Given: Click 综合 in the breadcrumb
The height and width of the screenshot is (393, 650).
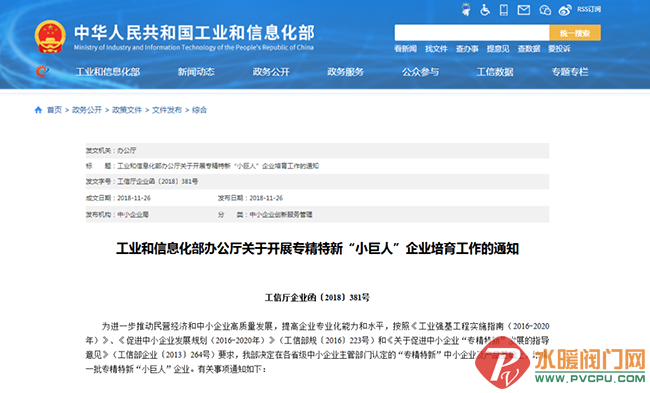Looking at the screenshot, I should click(x=199, y=110).
